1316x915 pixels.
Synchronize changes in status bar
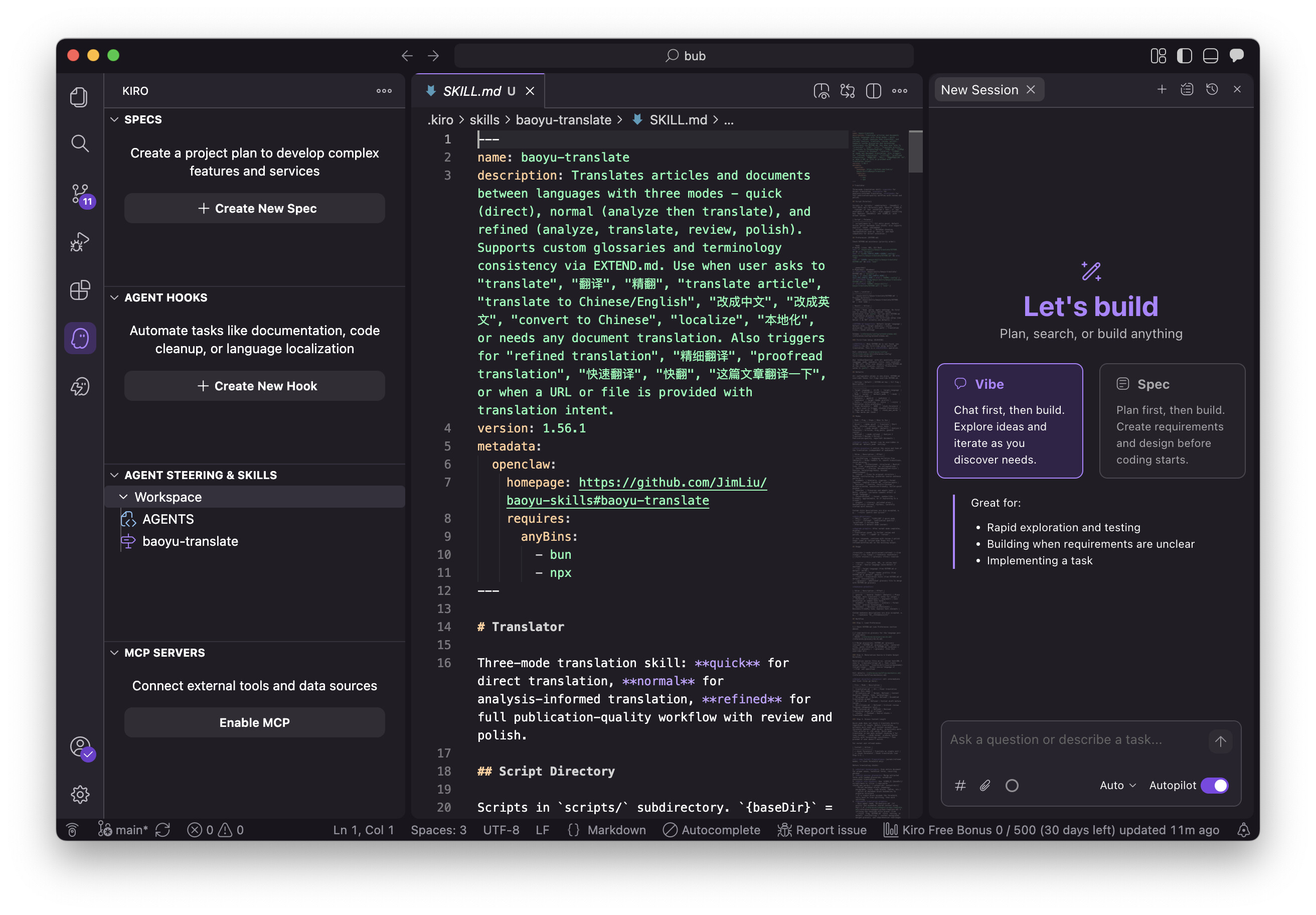coord(163,830)
